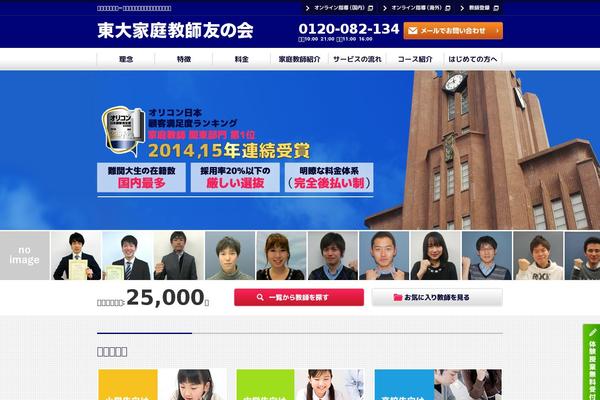Click the red folder icon beside お気に入り教師を見る

[x=398, y=297]
